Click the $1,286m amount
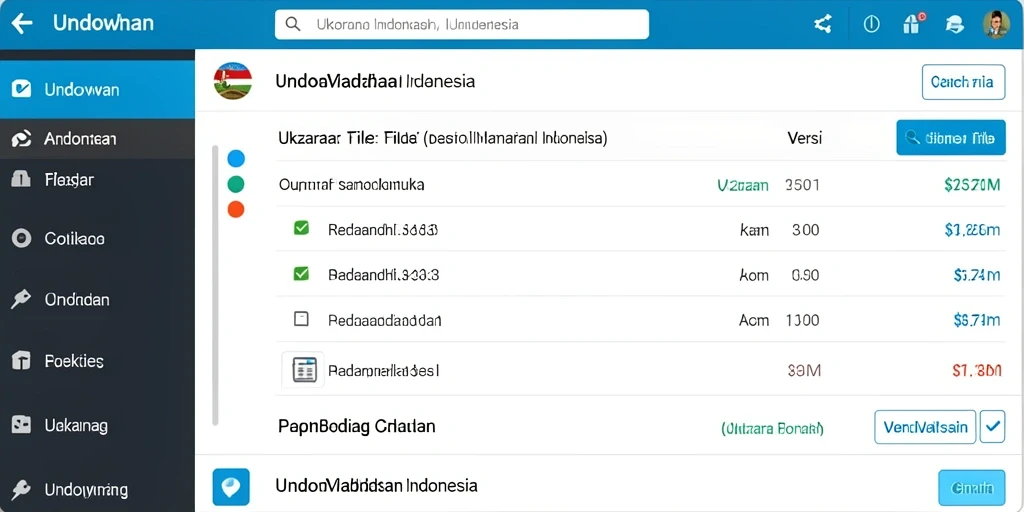This screenshot has width=1024, height=512. coord(972,229)
